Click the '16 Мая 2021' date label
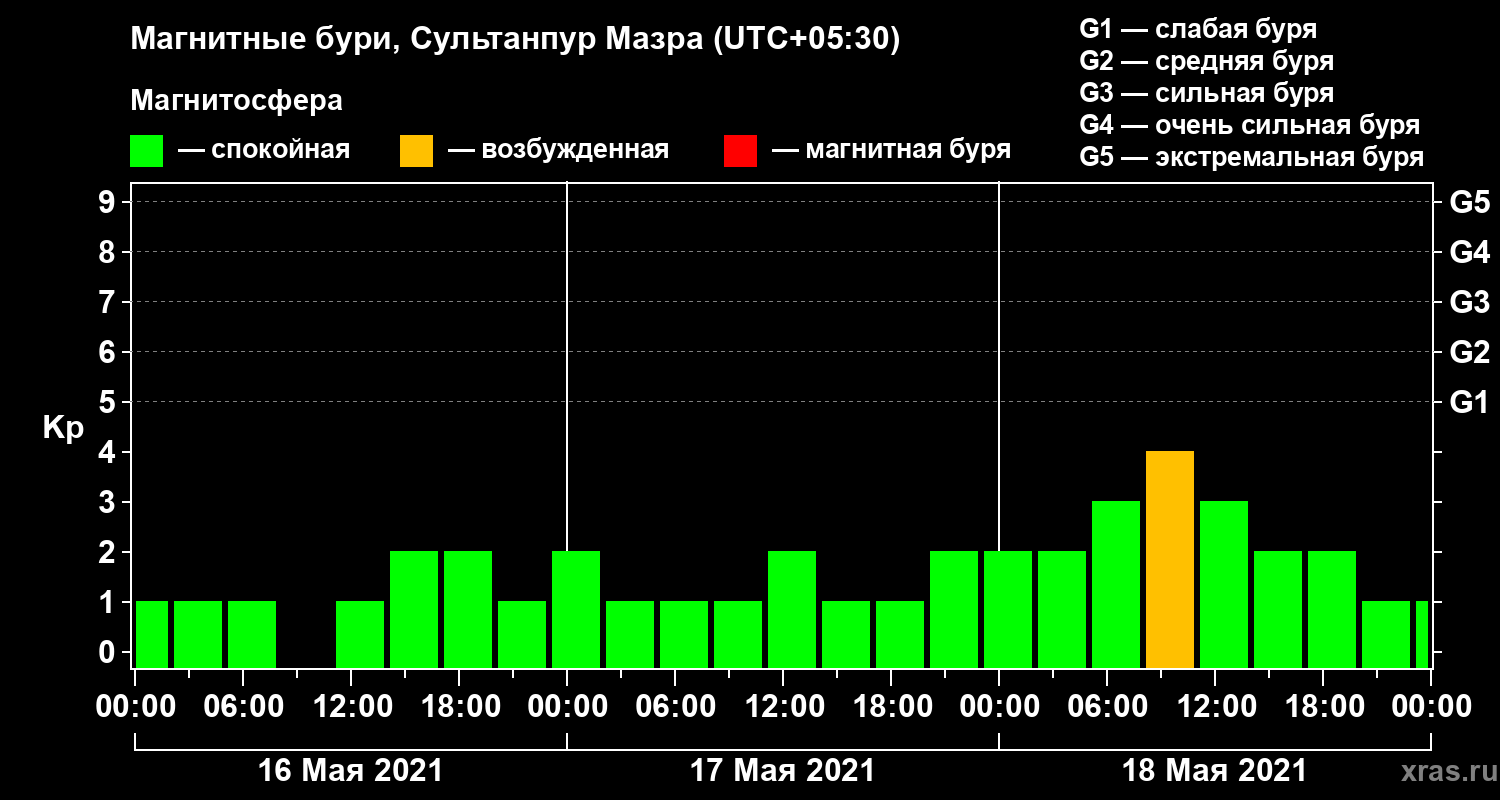 click(350, 771)
